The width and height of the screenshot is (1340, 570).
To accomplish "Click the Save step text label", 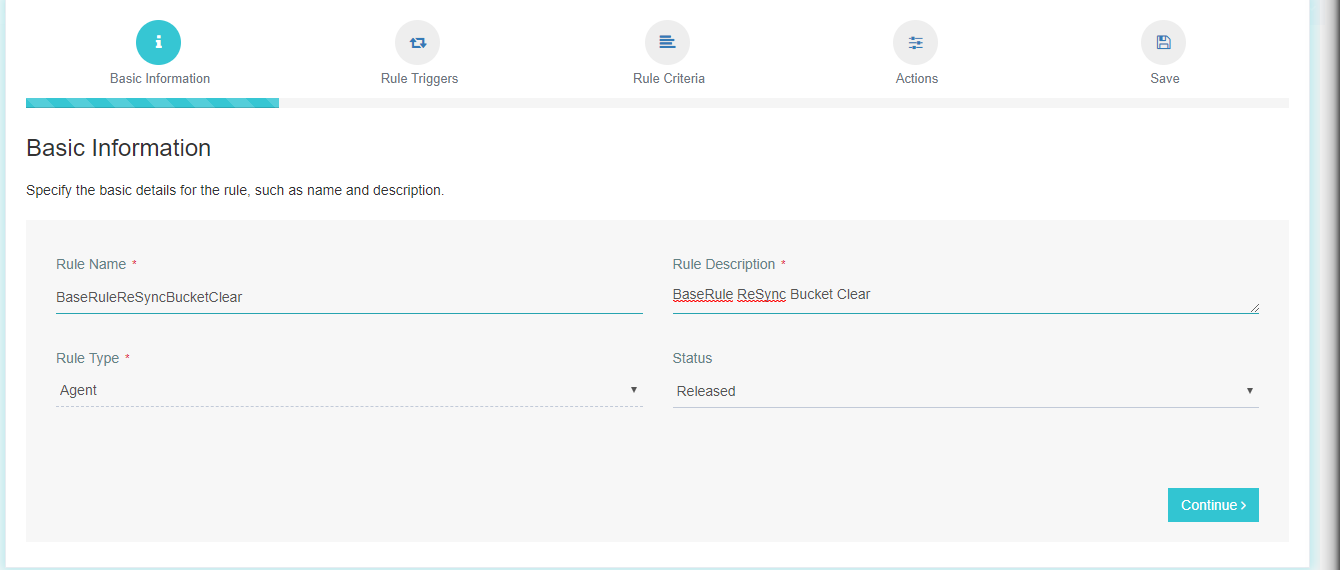I will coord(1164,78).
